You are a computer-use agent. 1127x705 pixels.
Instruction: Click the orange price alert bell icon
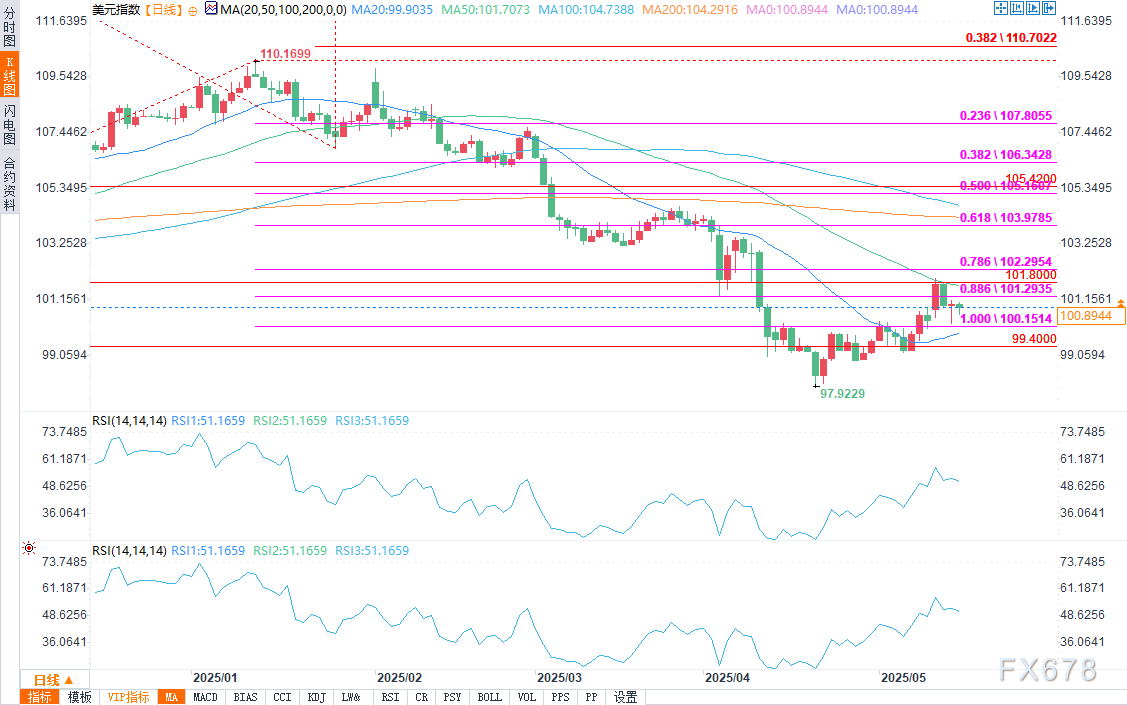coord(1121,302)
